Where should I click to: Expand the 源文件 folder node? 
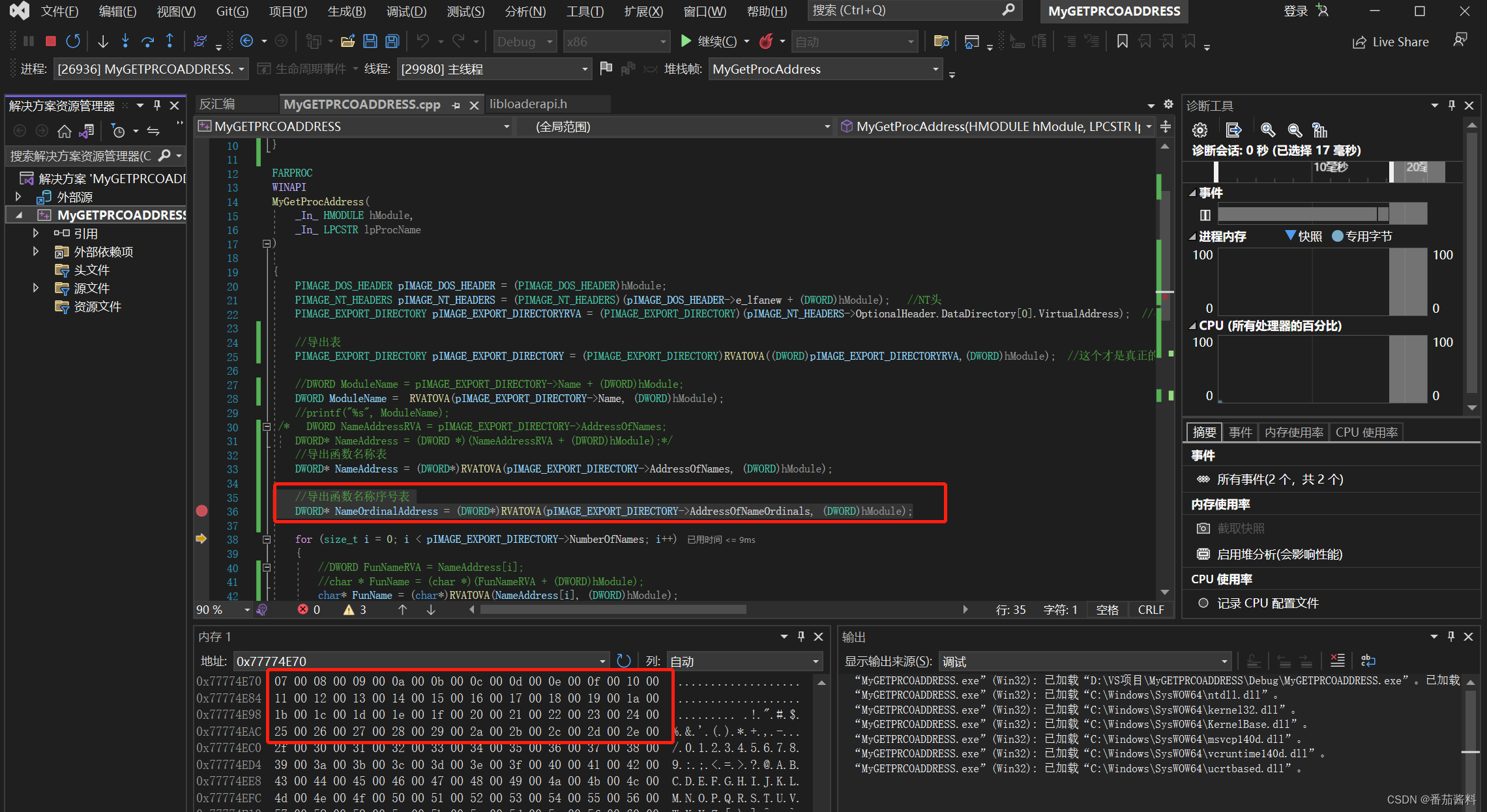(36, 288)
